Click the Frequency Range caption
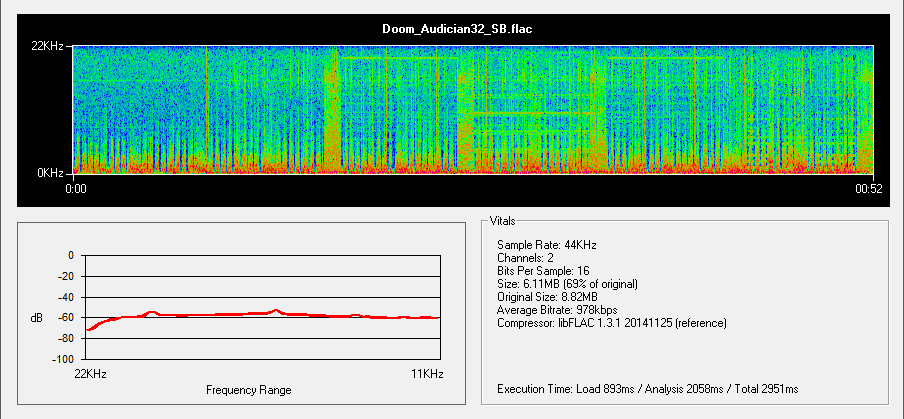904x419 pixels. [x=248, y=389]
